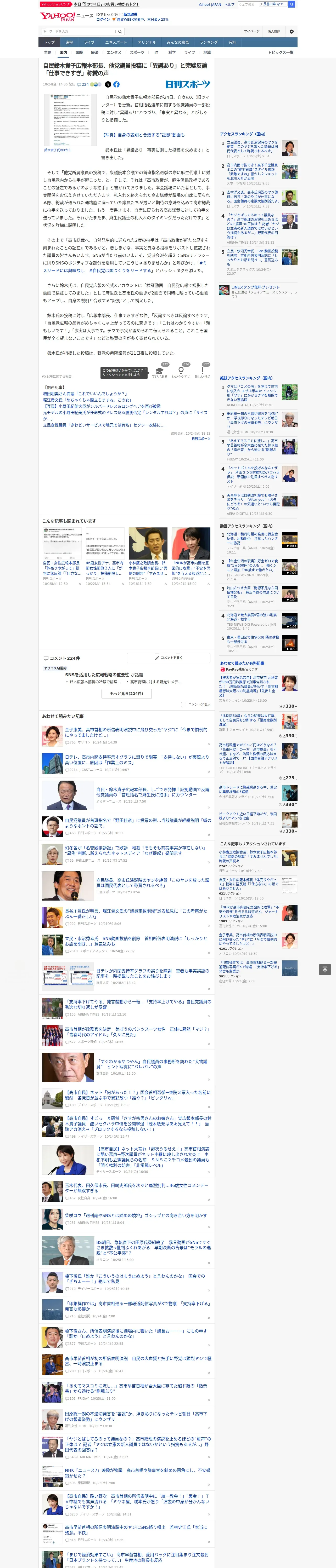Open ヘルプ link in header

(x=229, y=4)
